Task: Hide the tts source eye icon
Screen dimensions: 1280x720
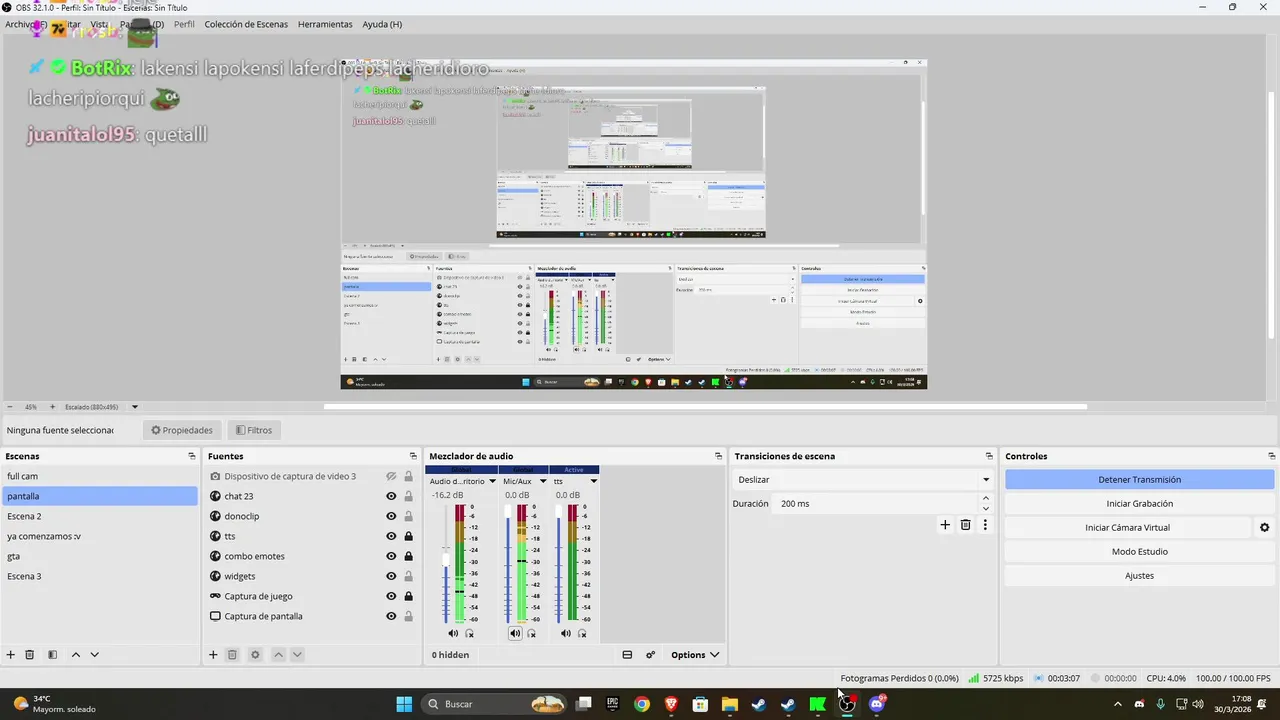Action: pos(391,536)
